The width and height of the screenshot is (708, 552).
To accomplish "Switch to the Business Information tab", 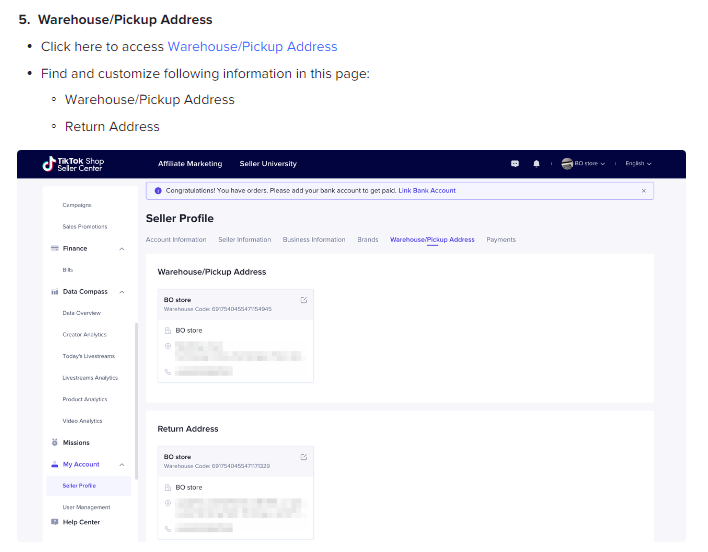I will pos(314,240).
